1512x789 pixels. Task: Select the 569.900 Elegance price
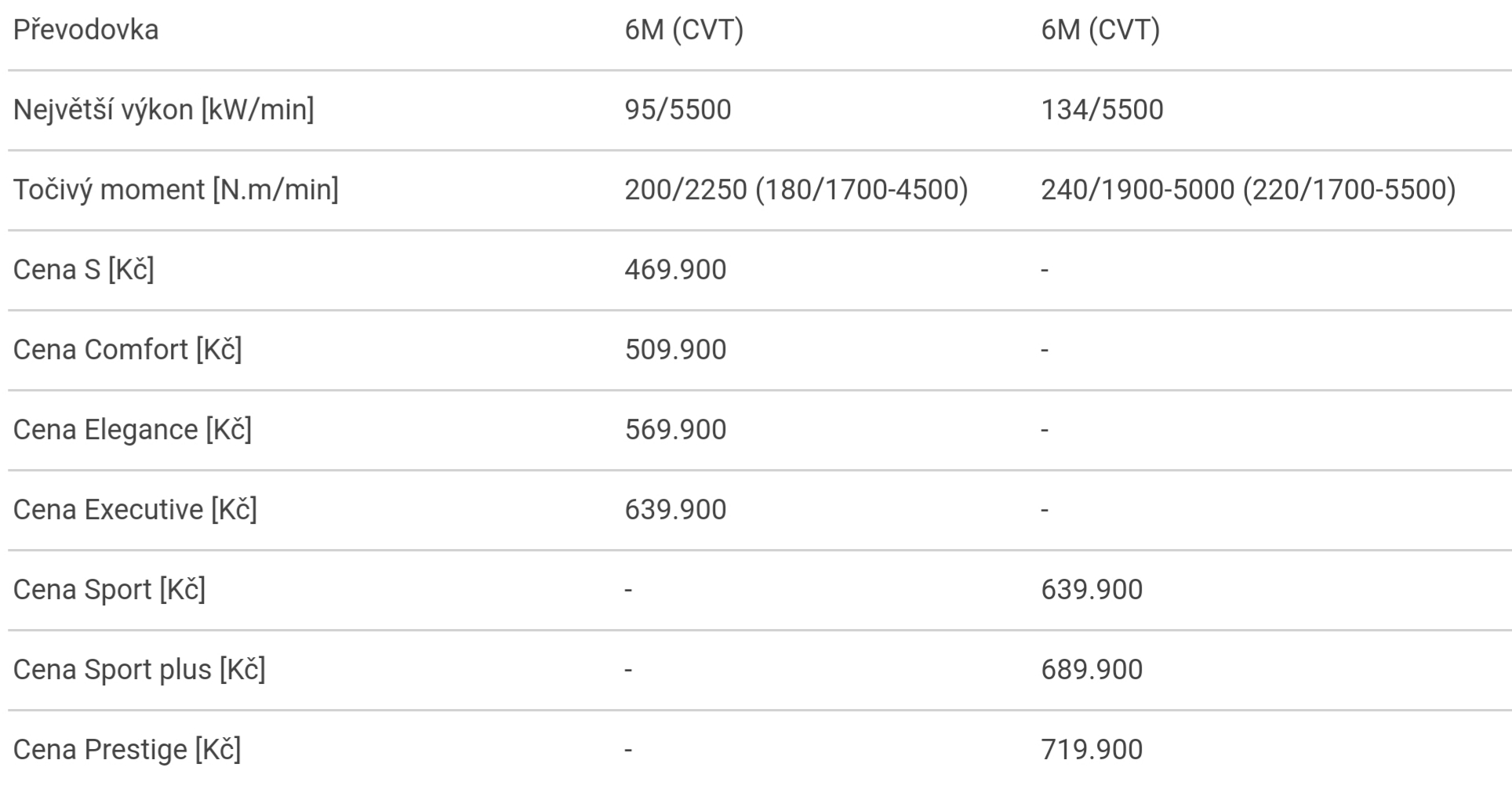coord(675,430)
